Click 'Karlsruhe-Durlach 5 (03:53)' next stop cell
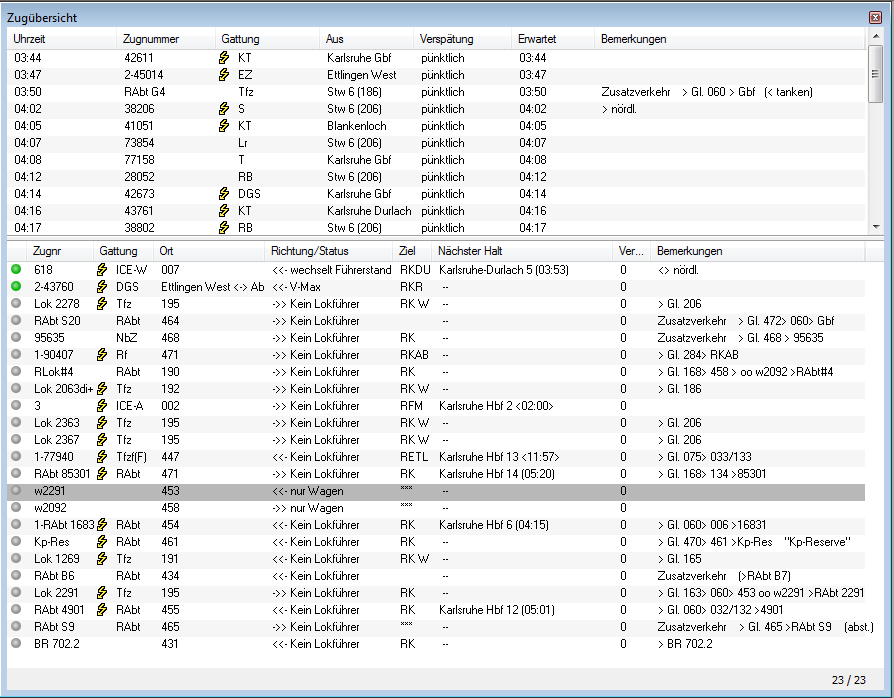 504,270
